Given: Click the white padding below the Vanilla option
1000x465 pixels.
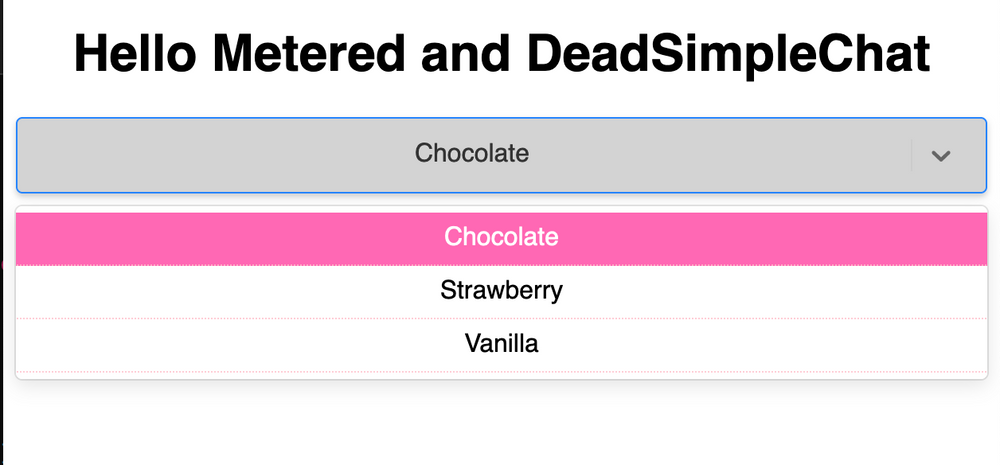Looking at the screenshot, I should pos(501,375).
